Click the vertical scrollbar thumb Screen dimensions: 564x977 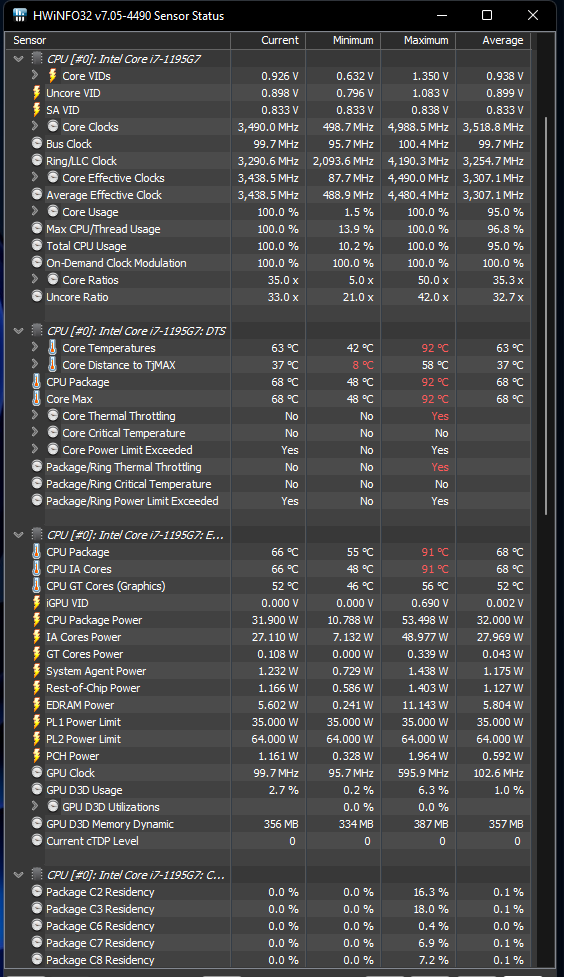546,315
